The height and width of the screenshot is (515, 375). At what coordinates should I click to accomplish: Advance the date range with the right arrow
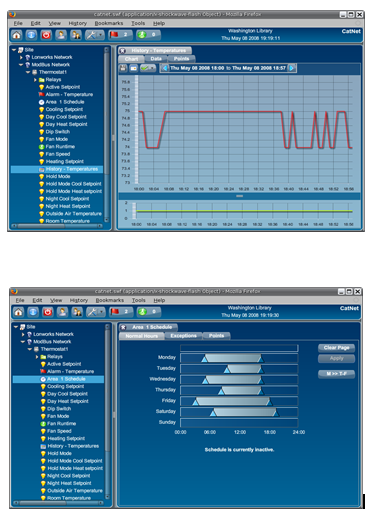[291, 68]
